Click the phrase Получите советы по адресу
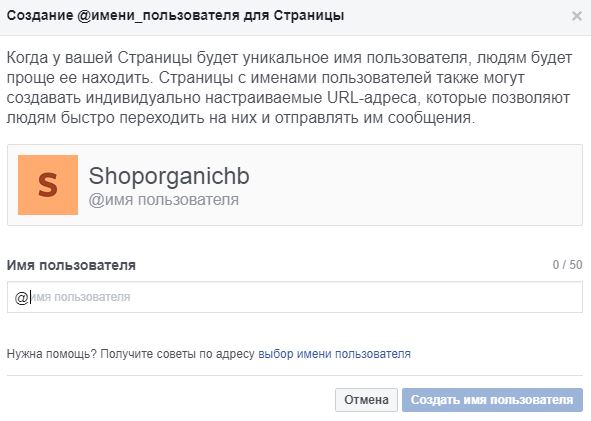Viewport: 591px width, 421px height. tap(178, 354)
